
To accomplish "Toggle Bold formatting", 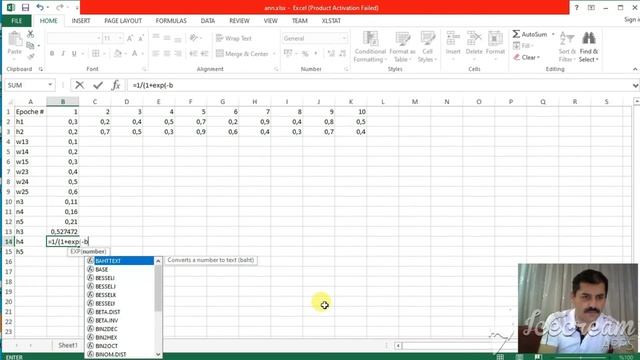I will click(x=52, y=53).
